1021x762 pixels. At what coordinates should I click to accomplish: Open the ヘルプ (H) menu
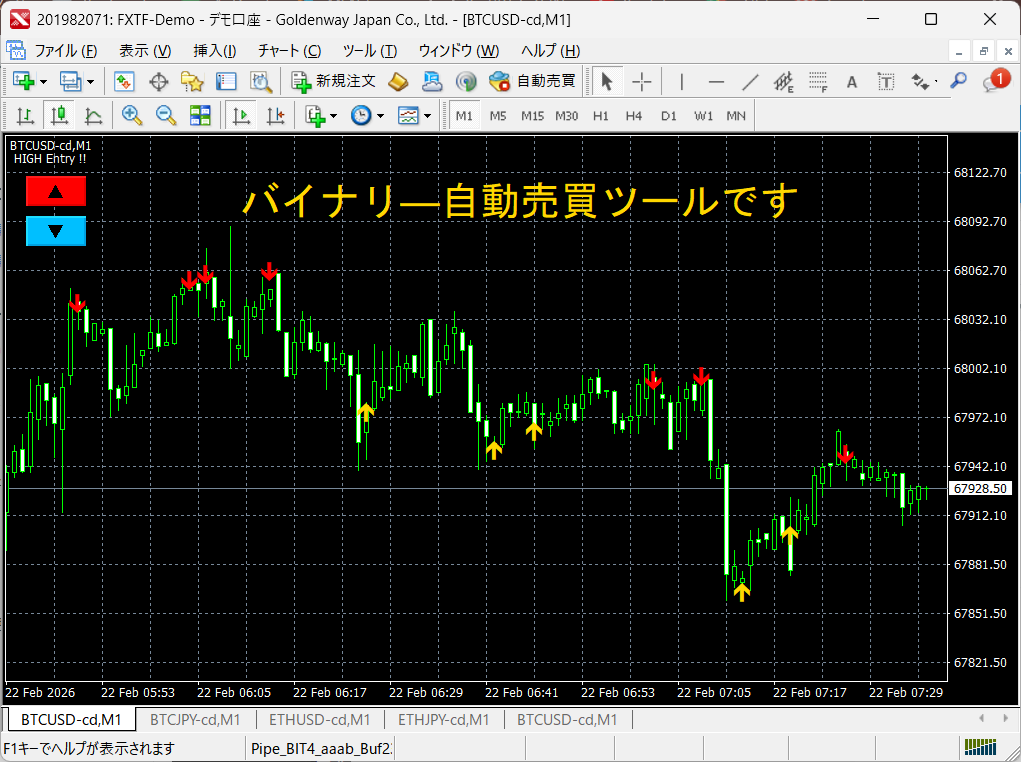[x=550, y=51]
